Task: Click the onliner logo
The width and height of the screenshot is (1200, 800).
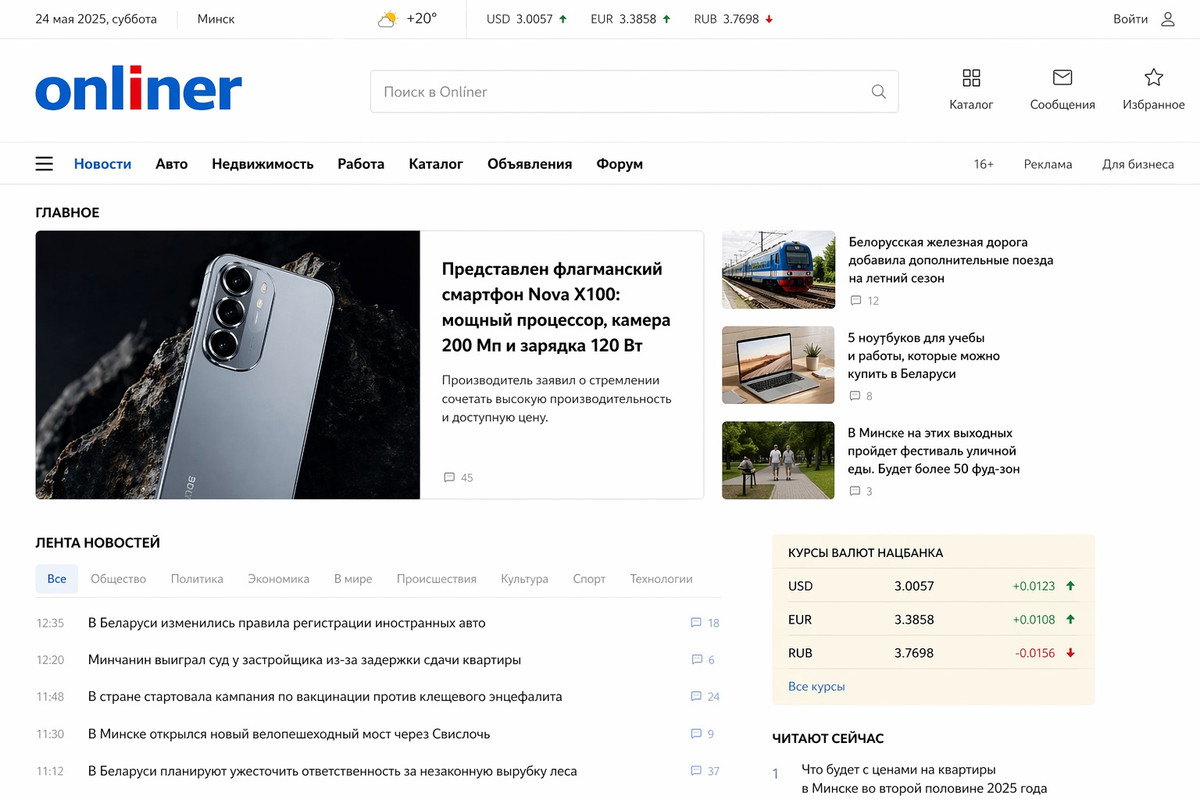Action: pos(138,90)
